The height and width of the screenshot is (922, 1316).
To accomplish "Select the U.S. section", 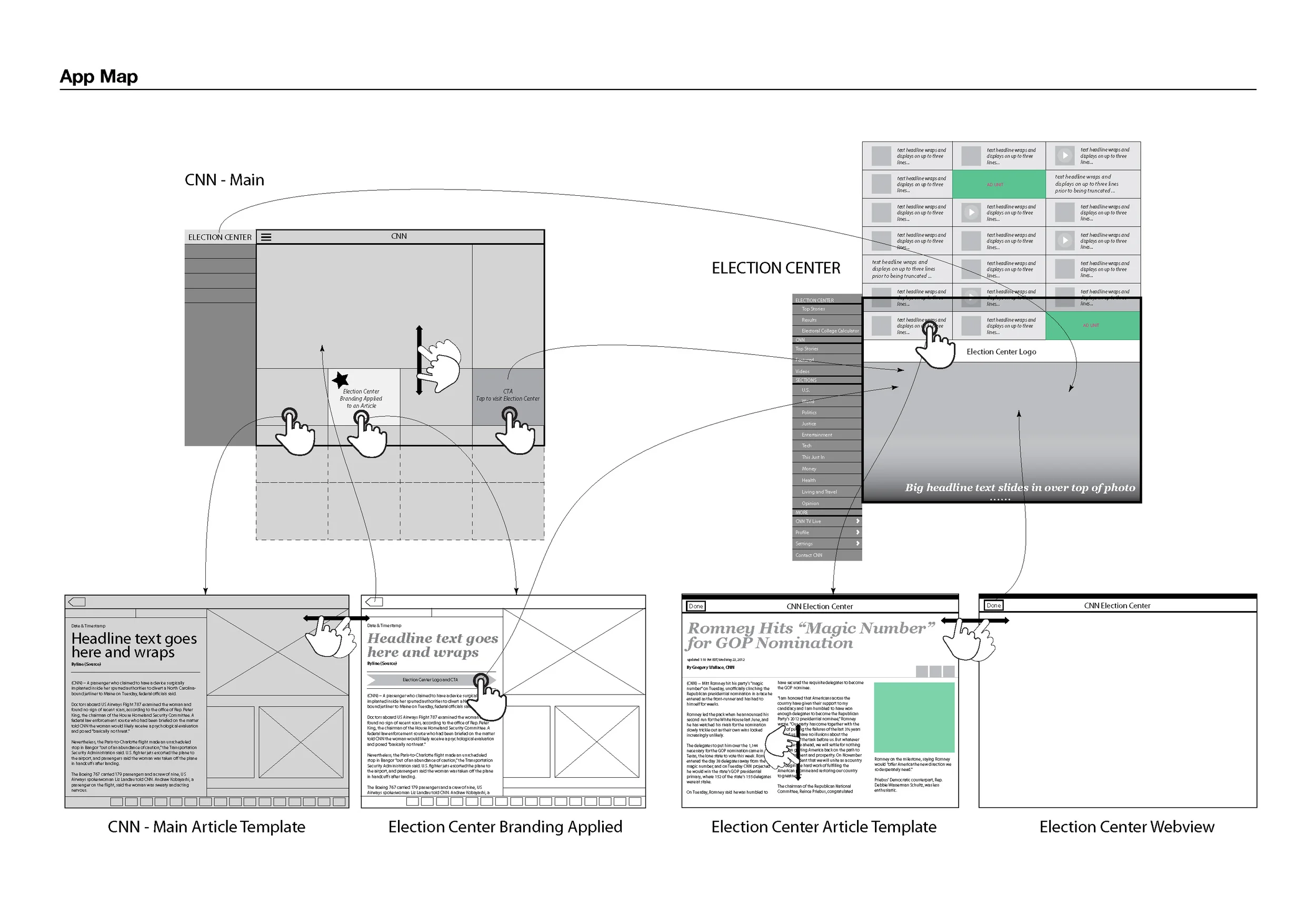I will [x=827, y=389].
